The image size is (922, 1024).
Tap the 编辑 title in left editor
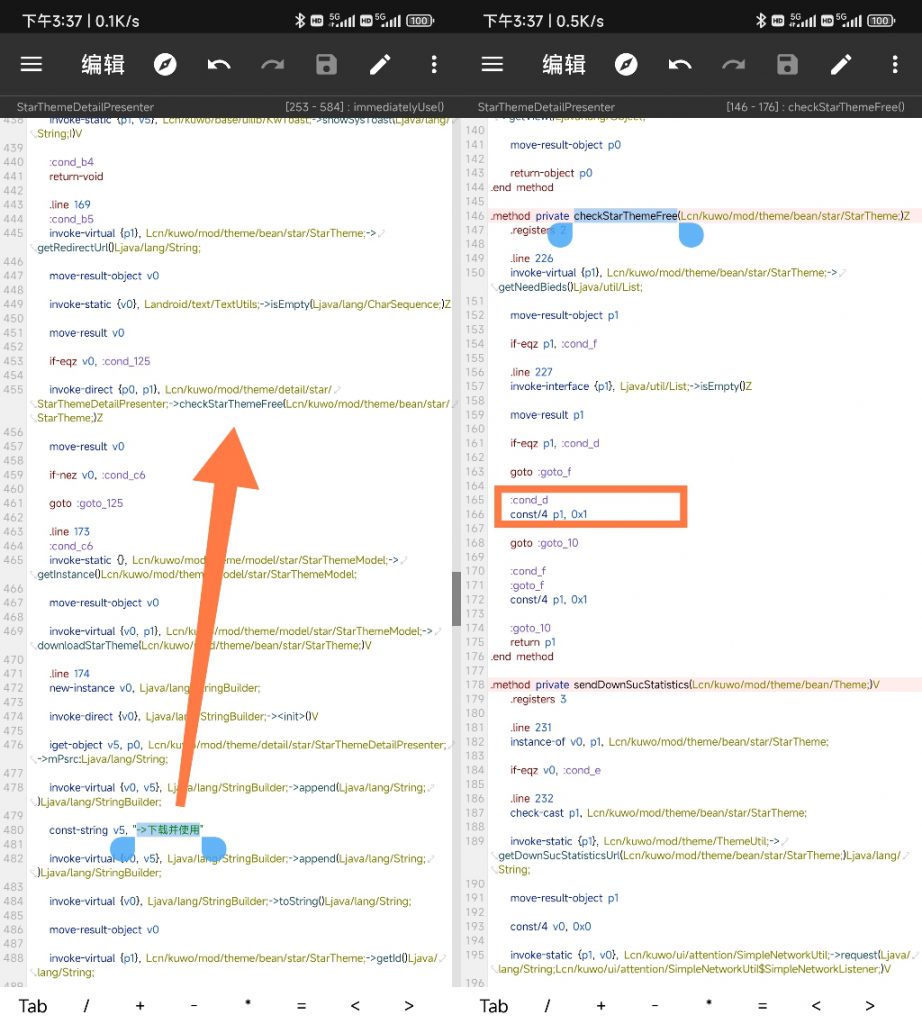103,65
